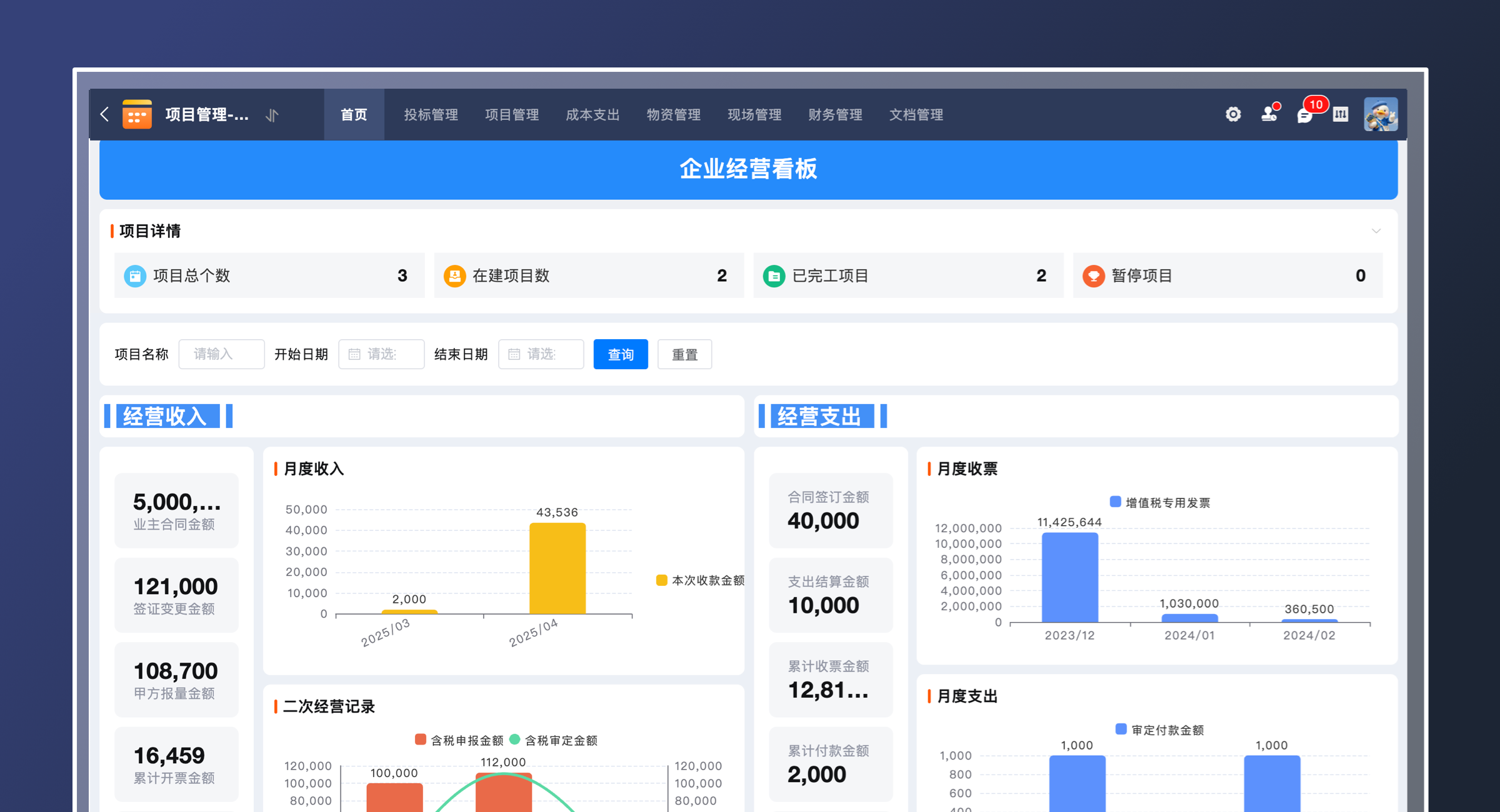Image resolution: width=1500 pixels, height=812 pixels.
Task: Toggle 含税申报金额 legend series
Action: tap(421, 740)
